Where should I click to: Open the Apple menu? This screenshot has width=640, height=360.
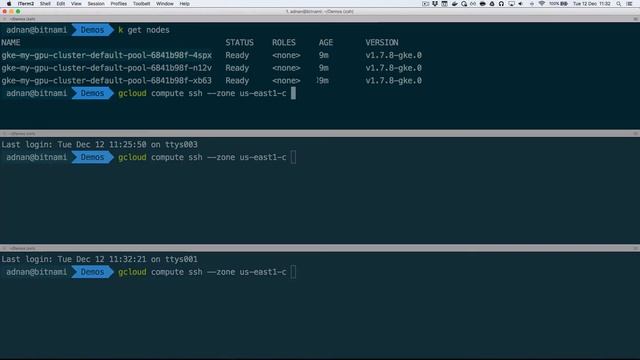tap(9, 4)
